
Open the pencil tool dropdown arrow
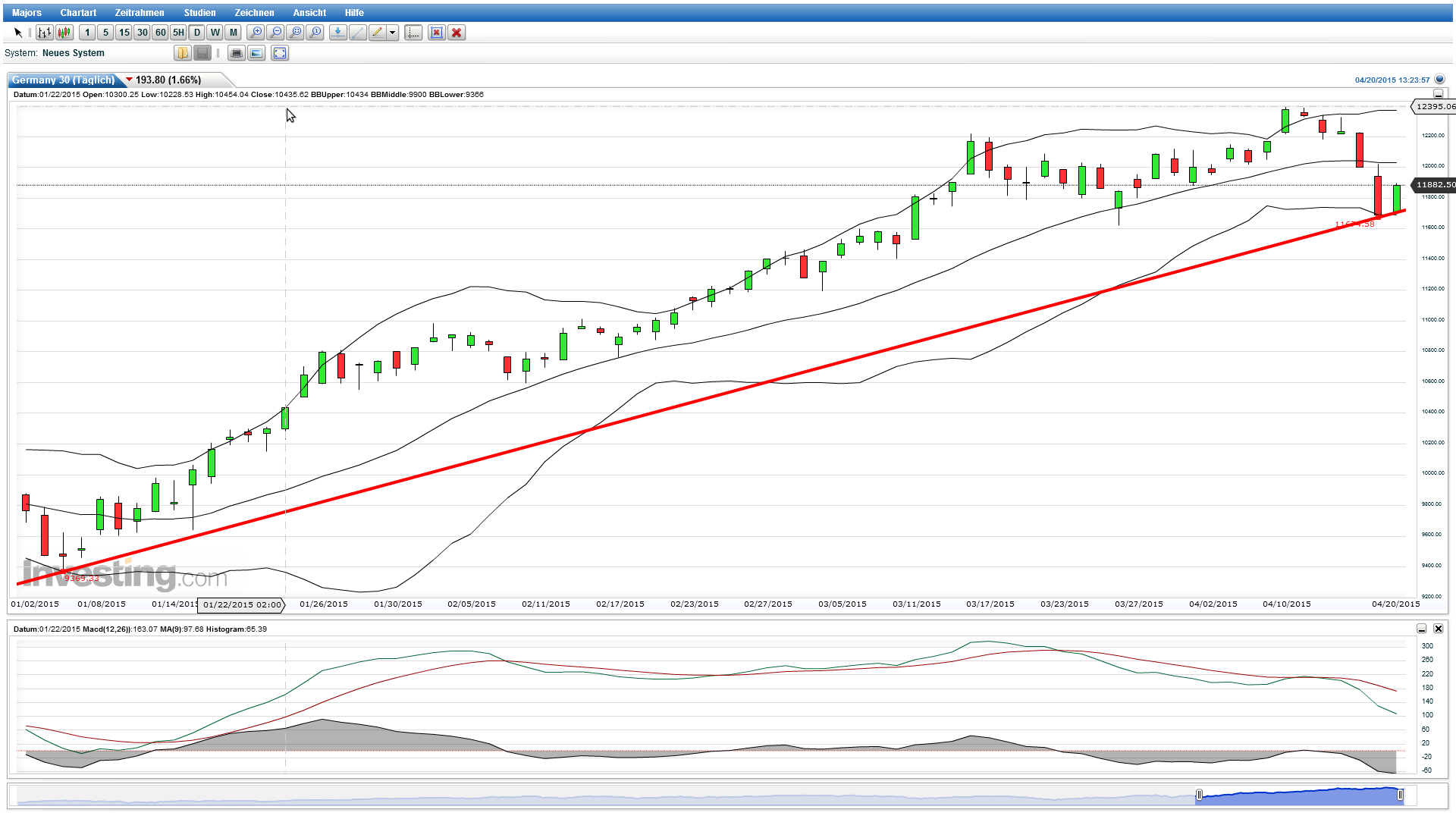tap(392, 33)
